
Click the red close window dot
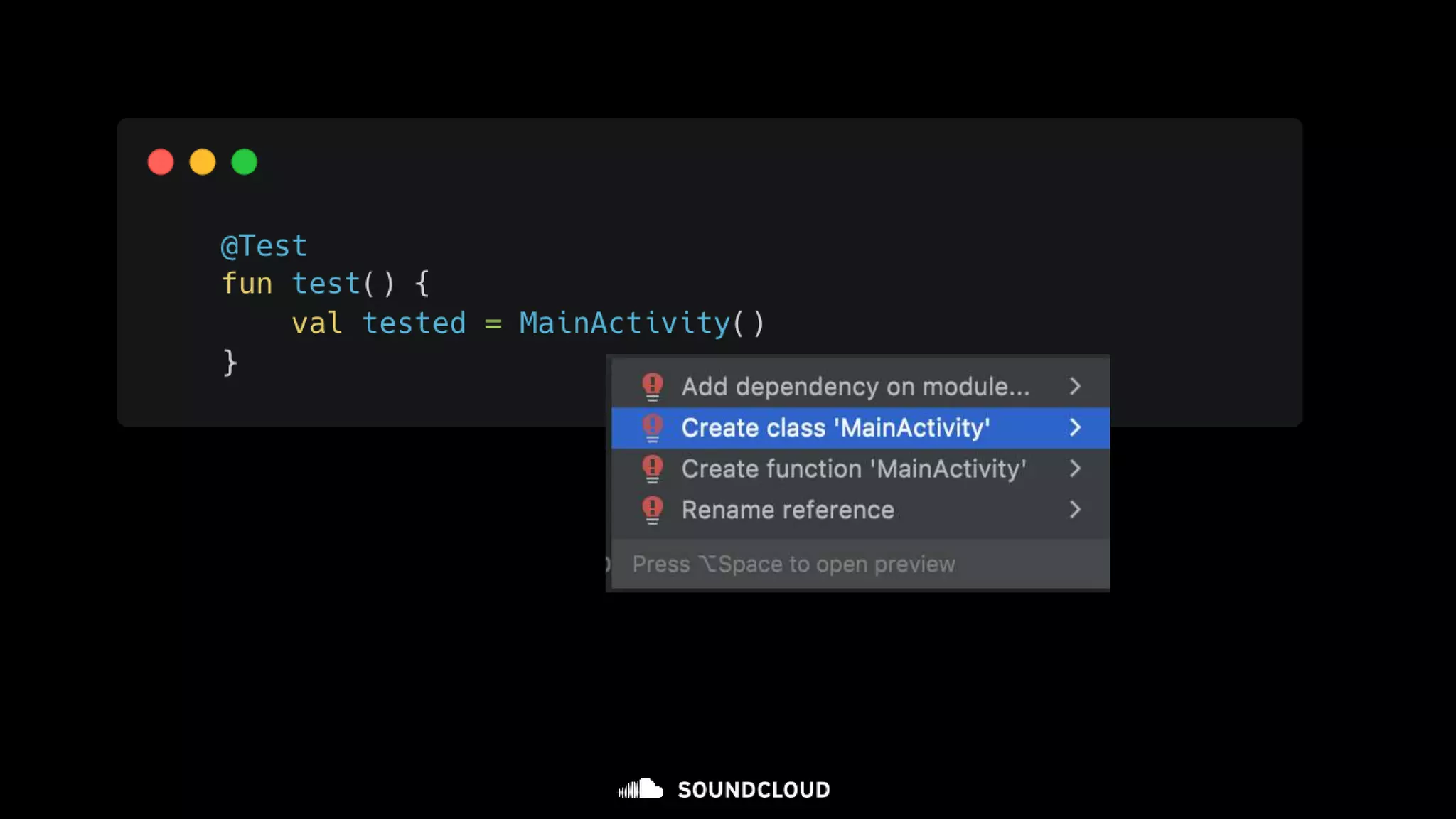(161, 162)
